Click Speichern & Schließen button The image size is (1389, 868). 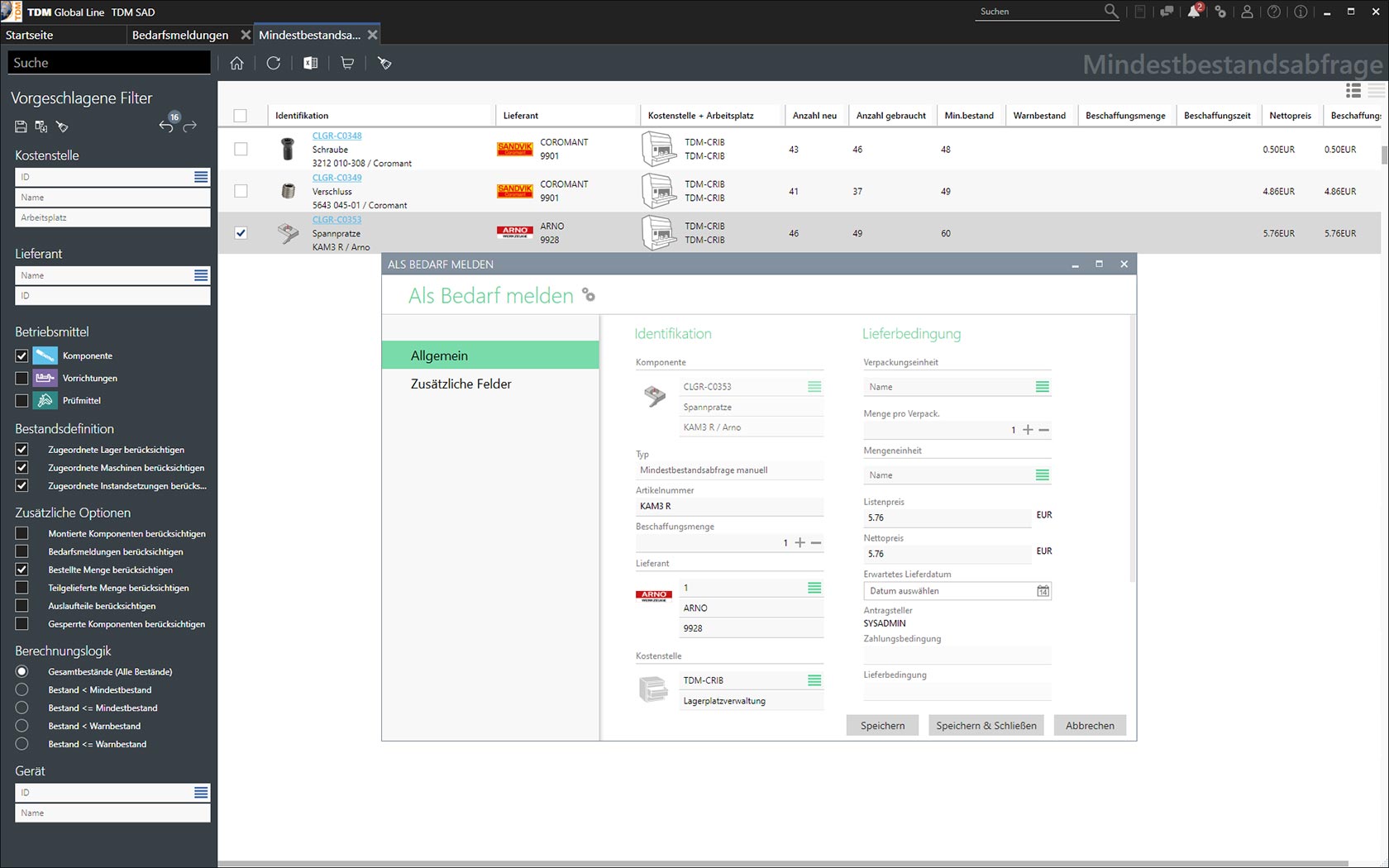tap(986, 725)
